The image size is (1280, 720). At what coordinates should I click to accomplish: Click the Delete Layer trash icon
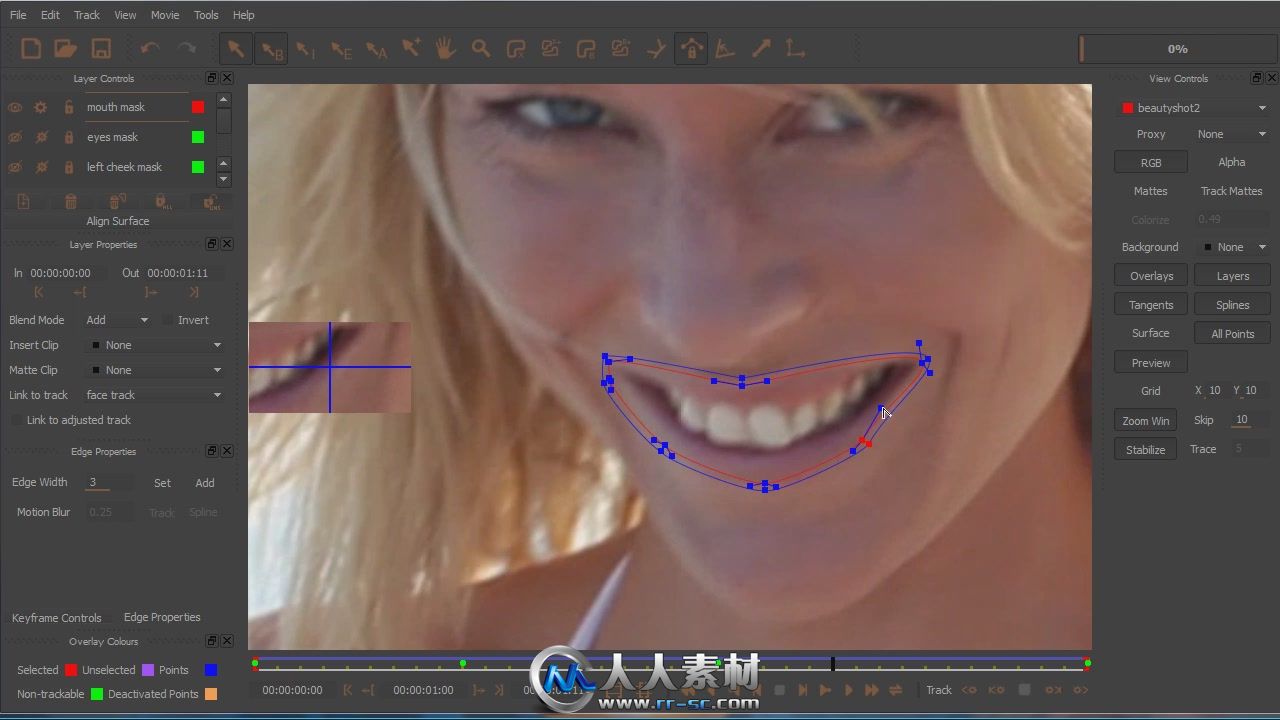tap(71, 202)
